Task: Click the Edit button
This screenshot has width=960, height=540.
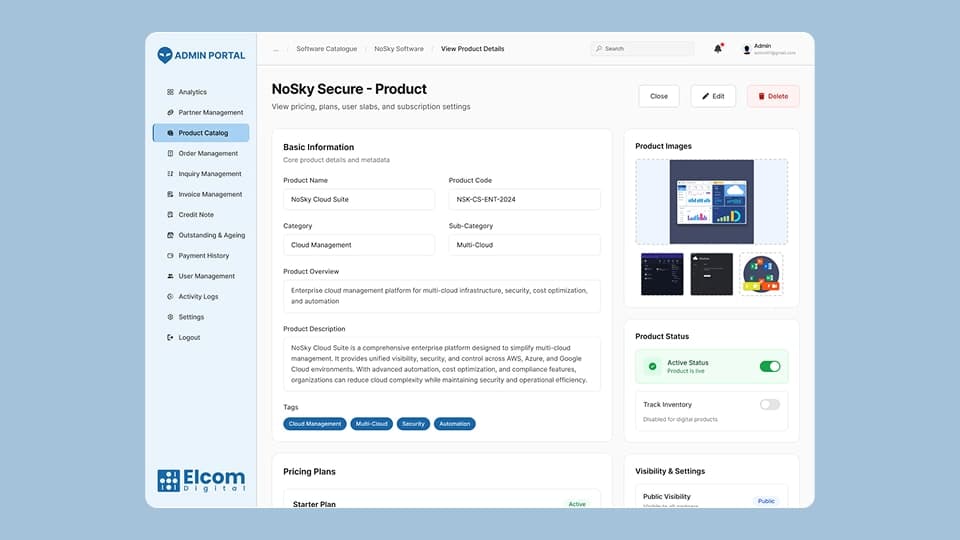Action: tap(712, 96)
